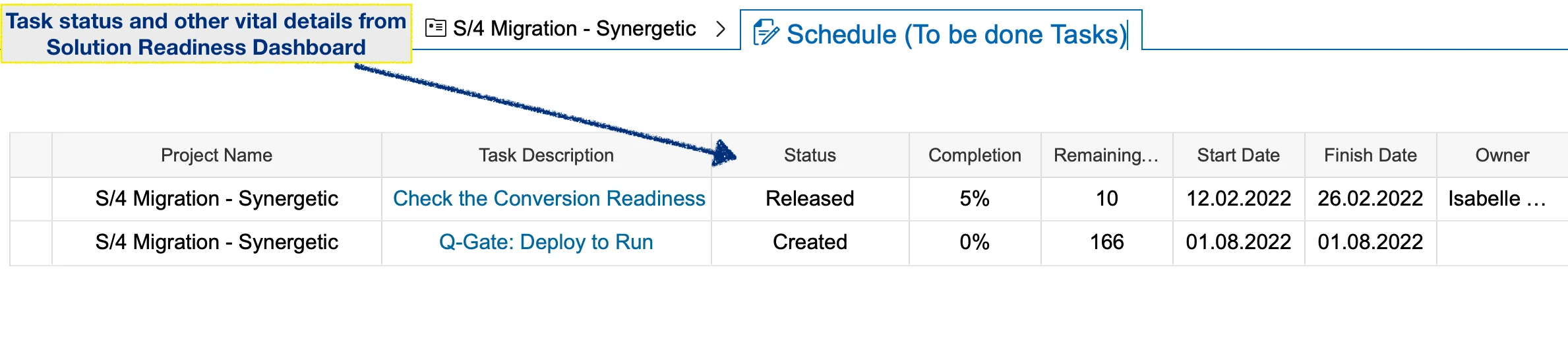Click the 5% completion cell
Screen dimensions: 1568x348
(x=975, y=199)
